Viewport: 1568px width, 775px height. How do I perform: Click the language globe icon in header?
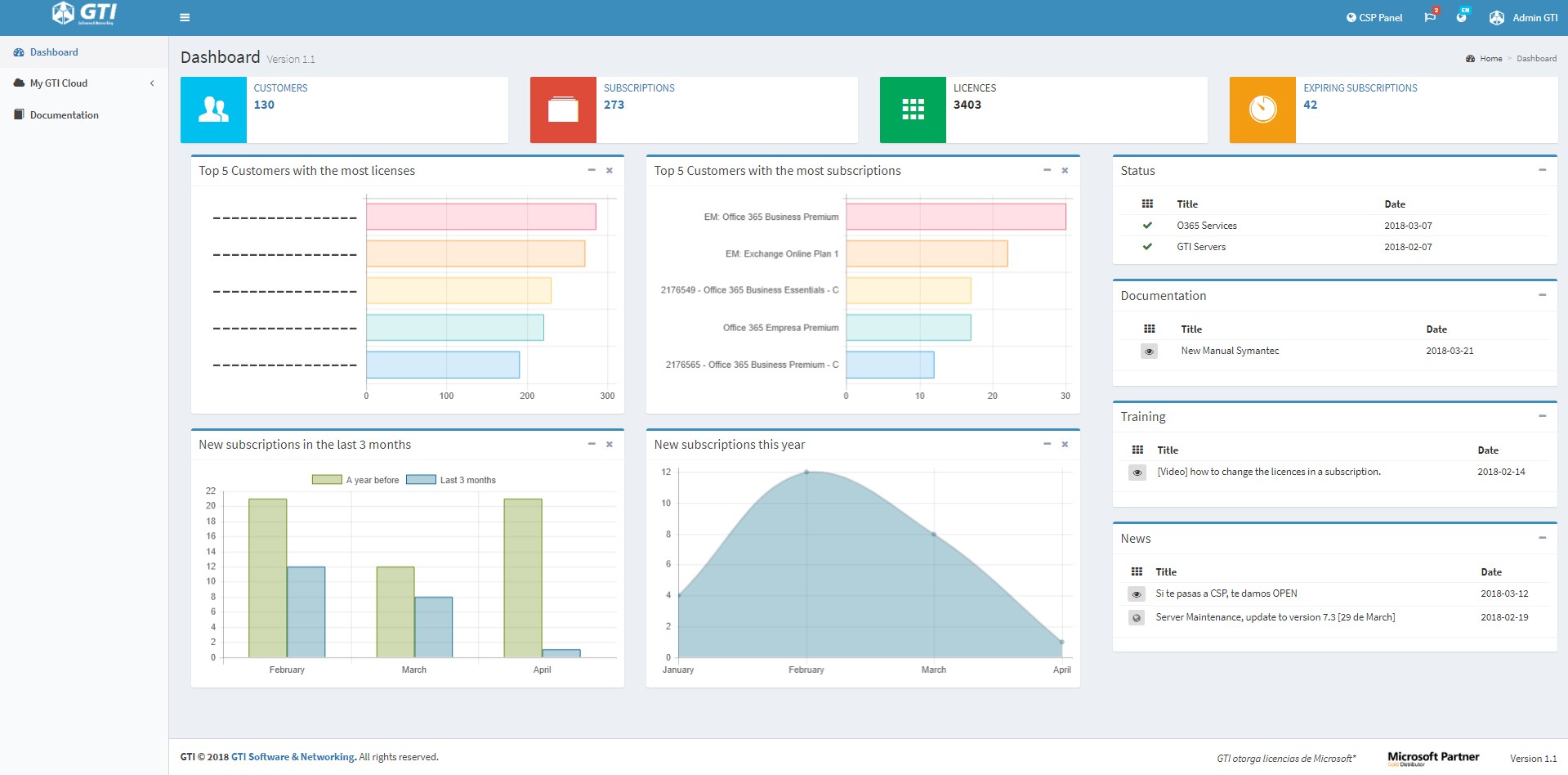1462,17
